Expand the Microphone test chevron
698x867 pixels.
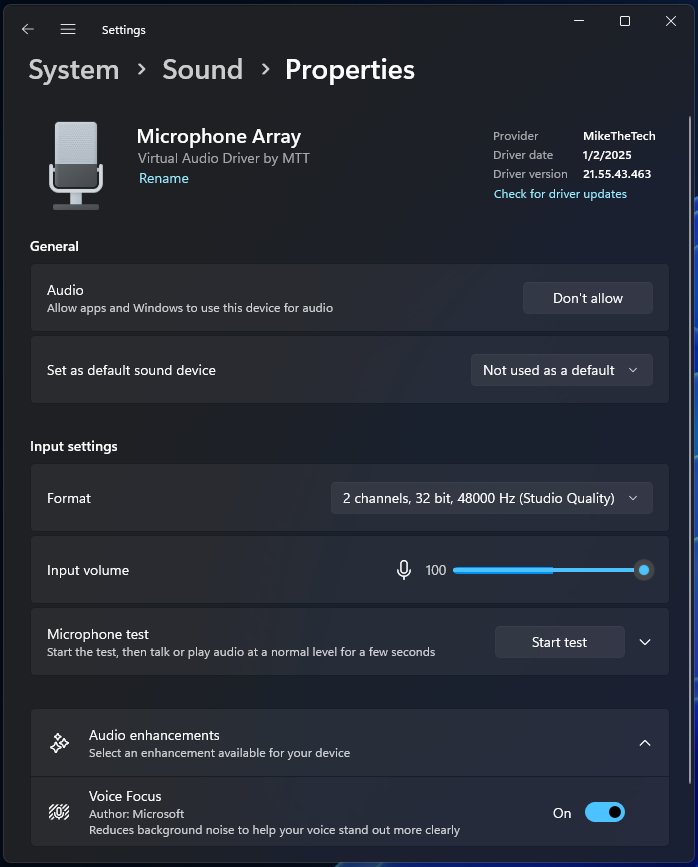point(645,642)
